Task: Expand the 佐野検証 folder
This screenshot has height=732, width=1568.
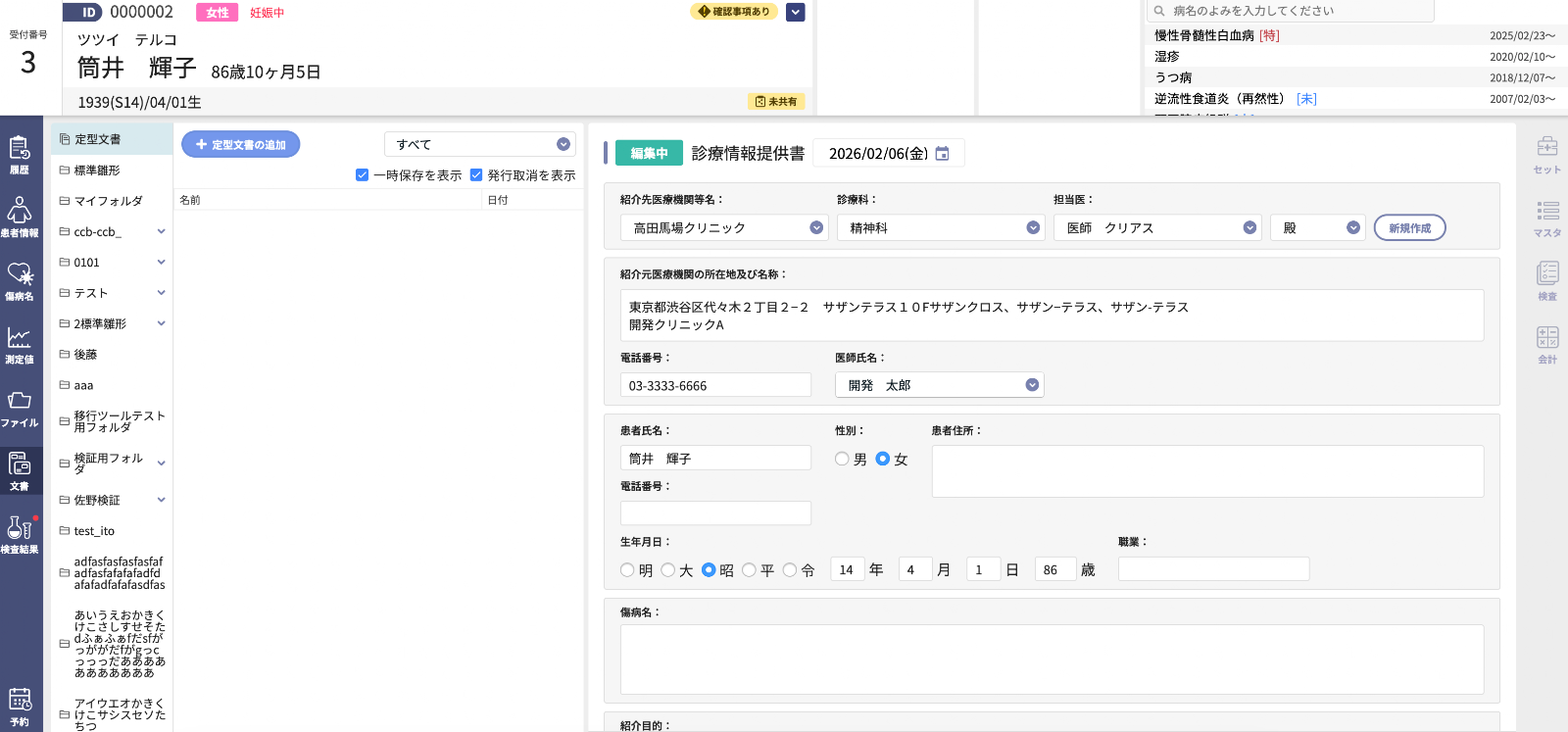Action: click(162, 500)
